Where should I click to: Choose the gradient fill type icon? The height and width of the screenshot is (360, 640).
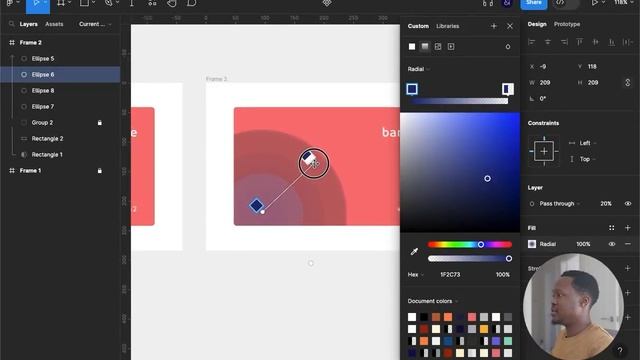(425, 47)
